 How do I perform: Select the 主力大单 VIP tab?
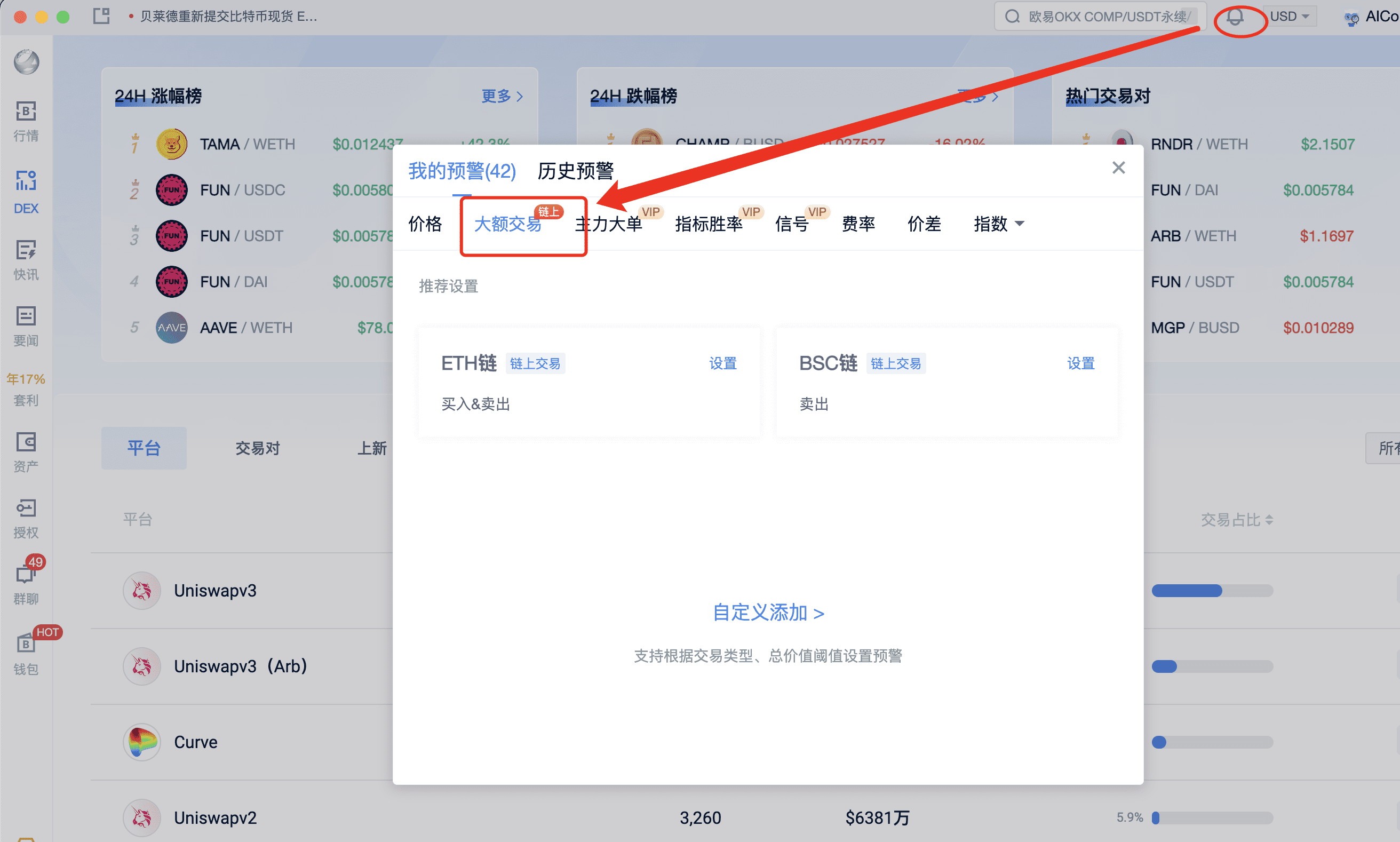pos(608,224)
